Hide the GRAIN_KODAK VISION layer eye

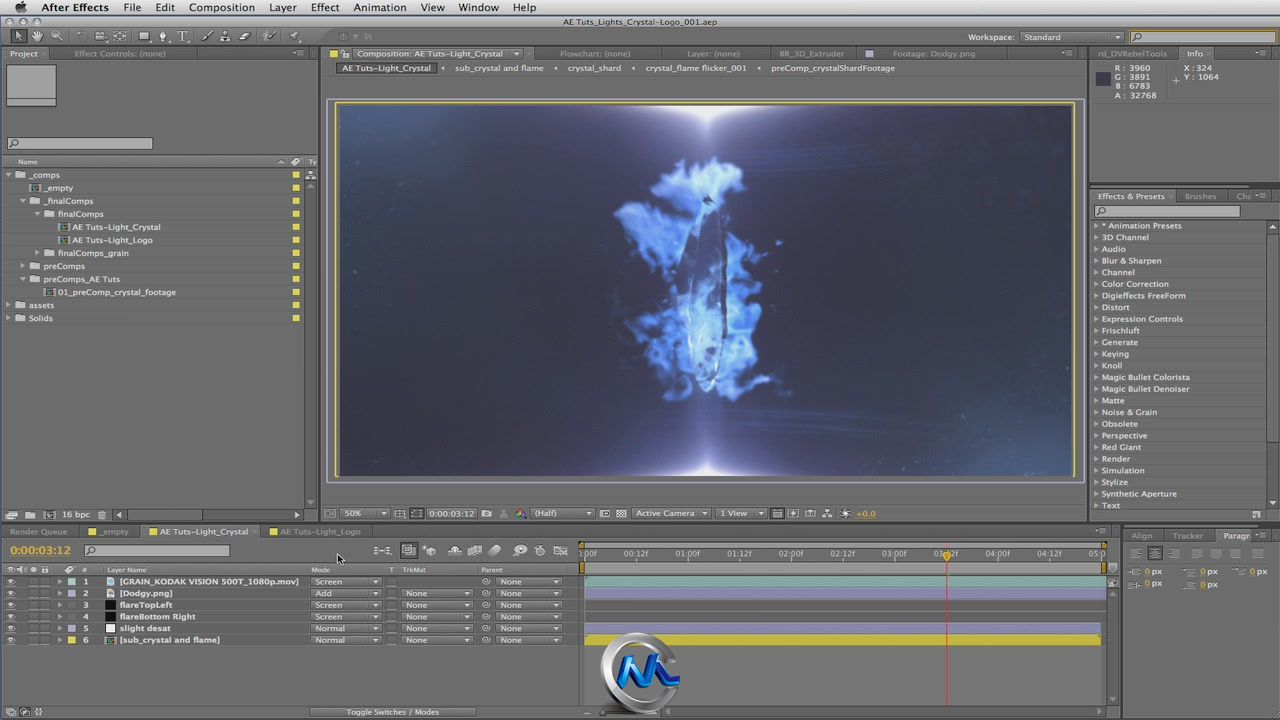[x=11, y=581]
